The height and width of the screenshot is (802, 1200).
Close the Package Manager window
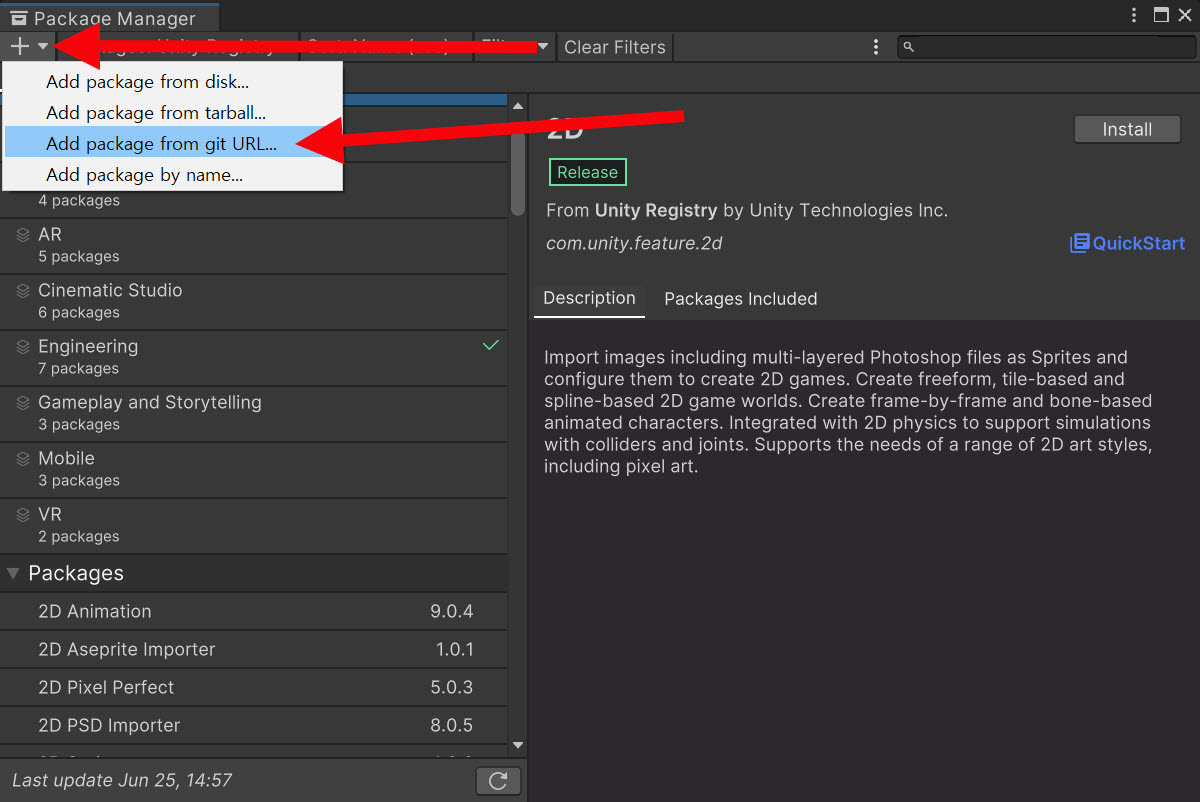tap(1187, 15)
